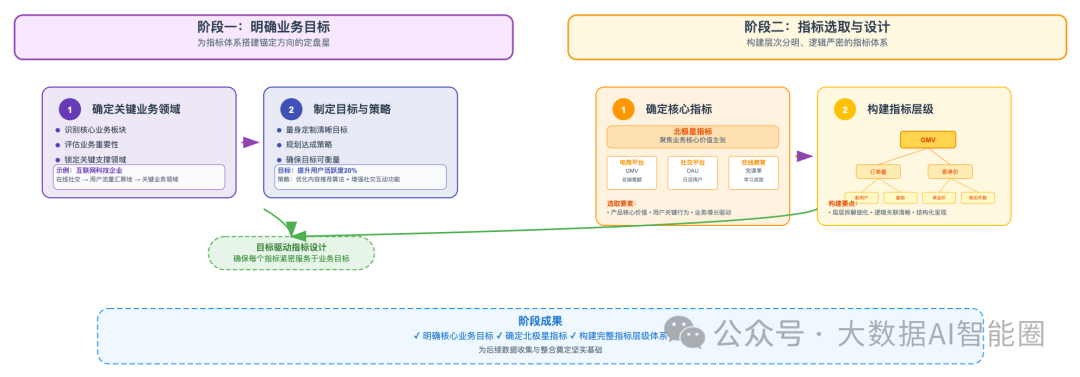This screenshot has width=1080, height=377.
Task: Click the bullet 确保目标可衡量
Action: (313, 159)
